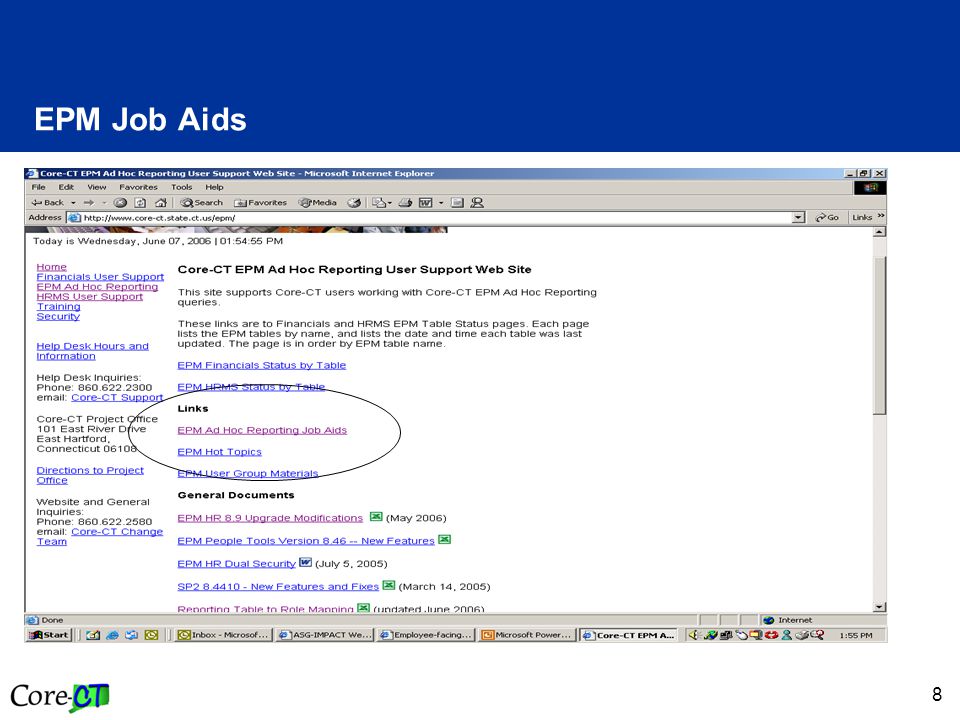Click the Discuss icon in toolbar
The width and height of the screenshot is (960, 720).
point(457,203)
